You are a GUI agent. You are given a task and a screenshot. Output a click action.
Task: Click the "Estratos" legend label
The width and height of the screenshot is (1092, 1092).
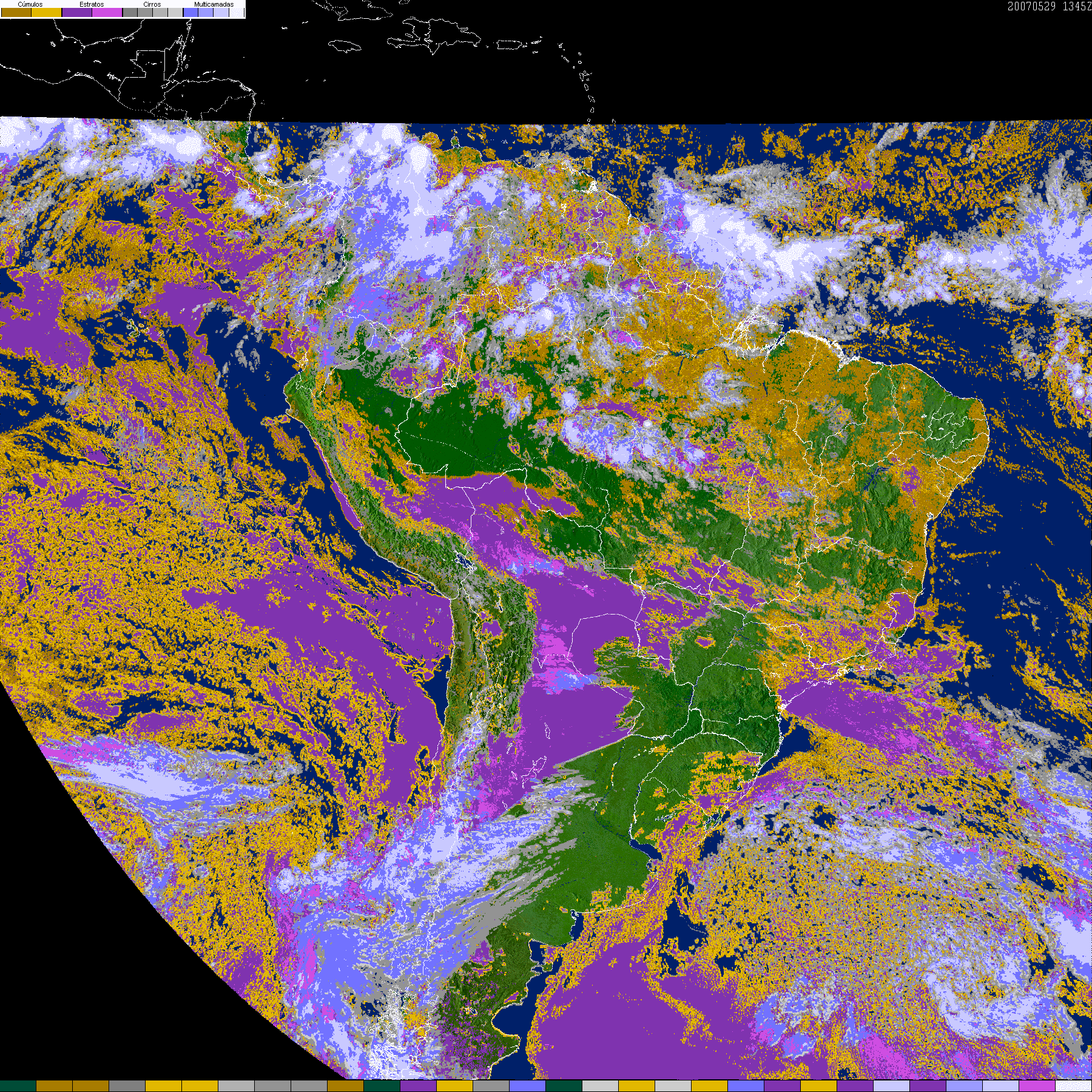pos(92,4)
